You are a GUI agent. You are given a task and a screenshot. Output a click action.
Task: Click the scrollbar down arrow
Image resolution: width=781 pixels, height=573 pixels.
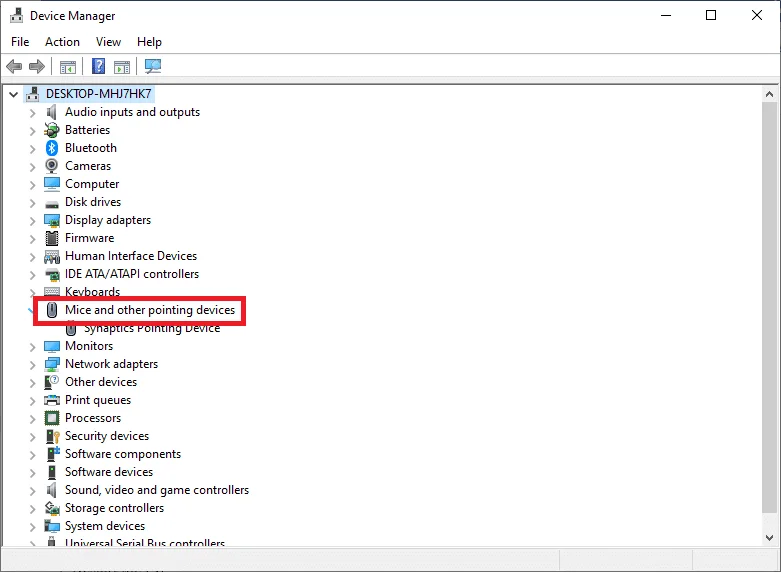pyautogui.click(x=769, y=538)
